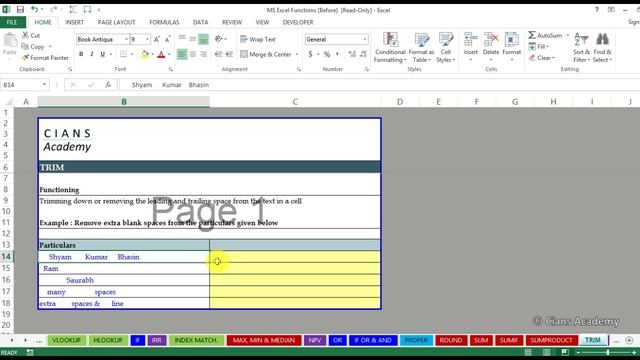Click the Copy icon
This screenshot has width=640, height=360.
click(x=25, y=47)
